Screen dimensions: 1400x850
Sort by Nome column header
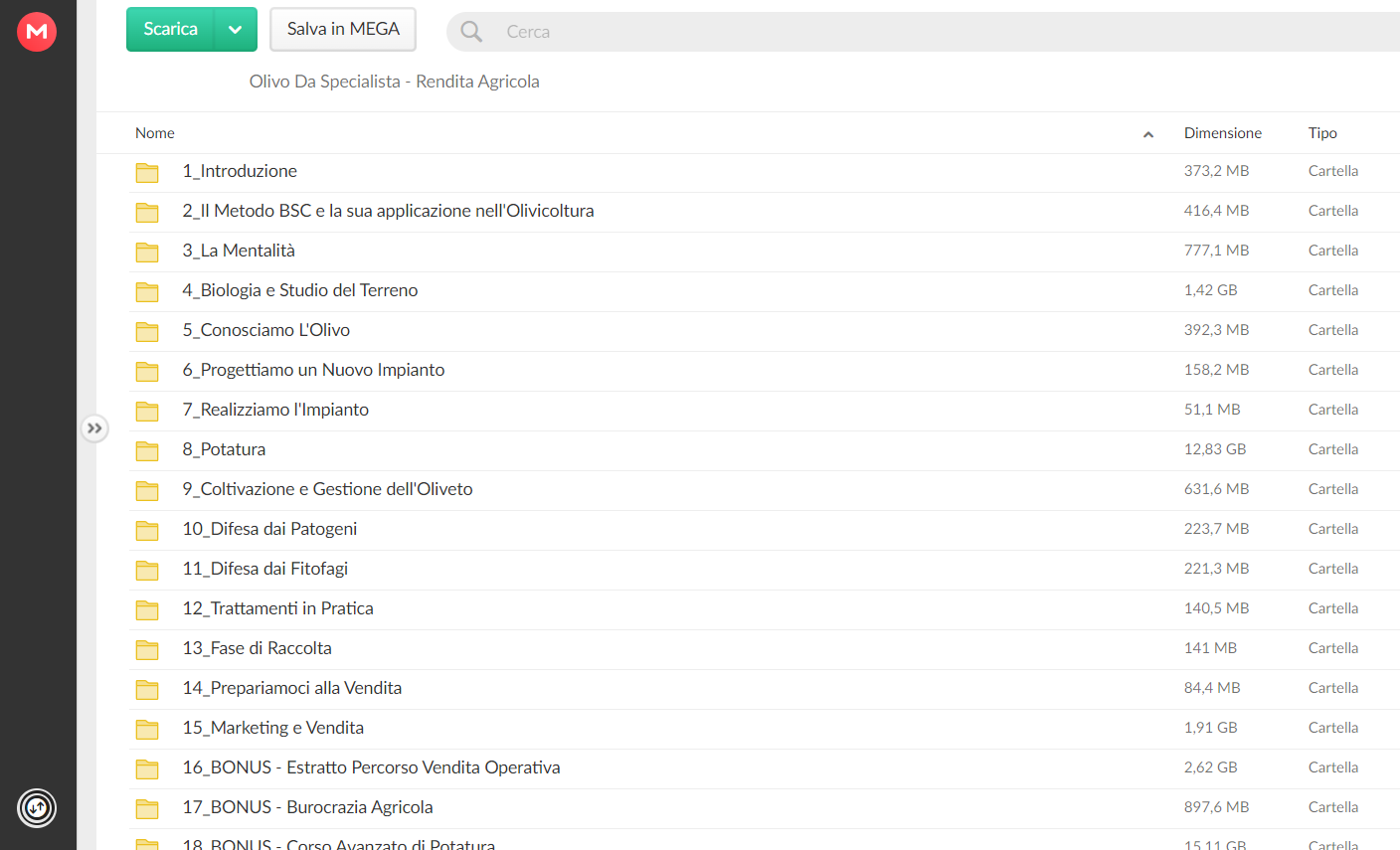[x=155, y=133]
